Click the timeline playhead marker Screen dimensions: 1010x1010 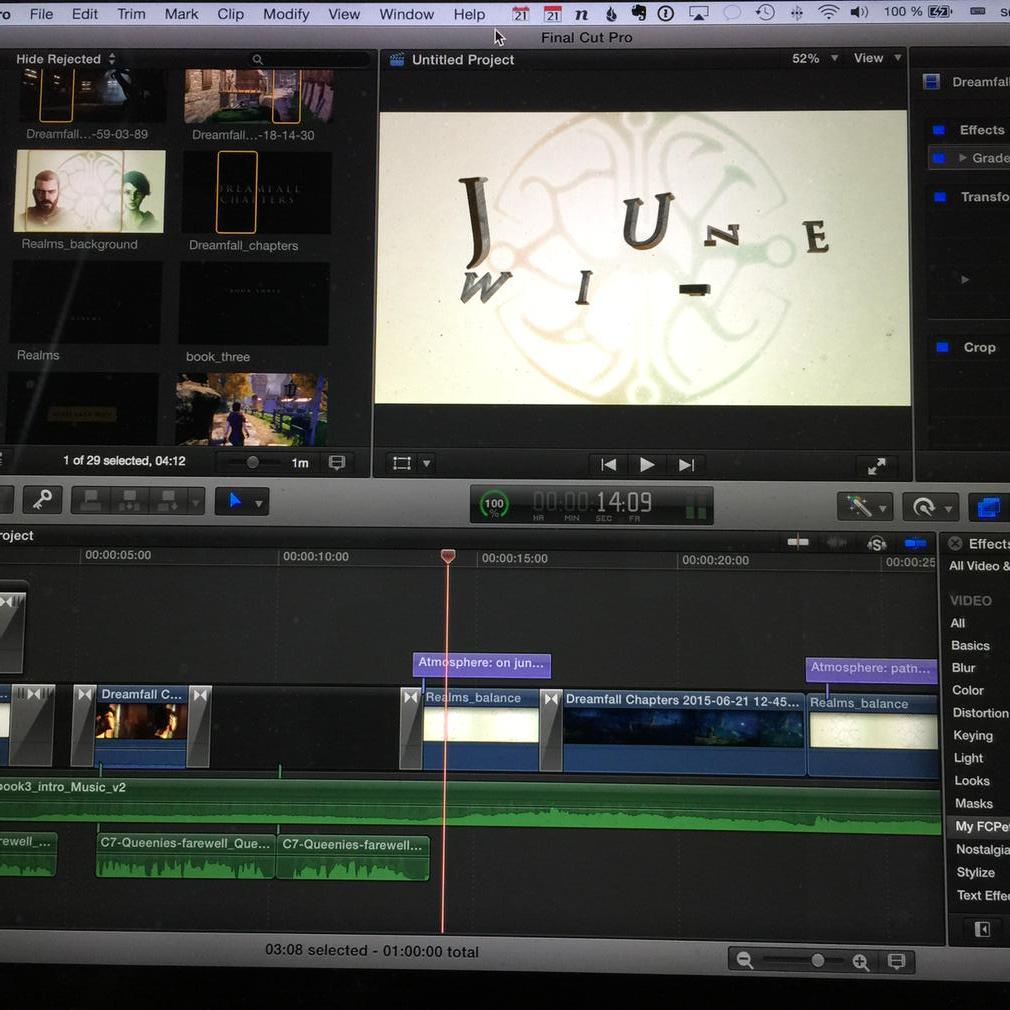tap(448, 556)
